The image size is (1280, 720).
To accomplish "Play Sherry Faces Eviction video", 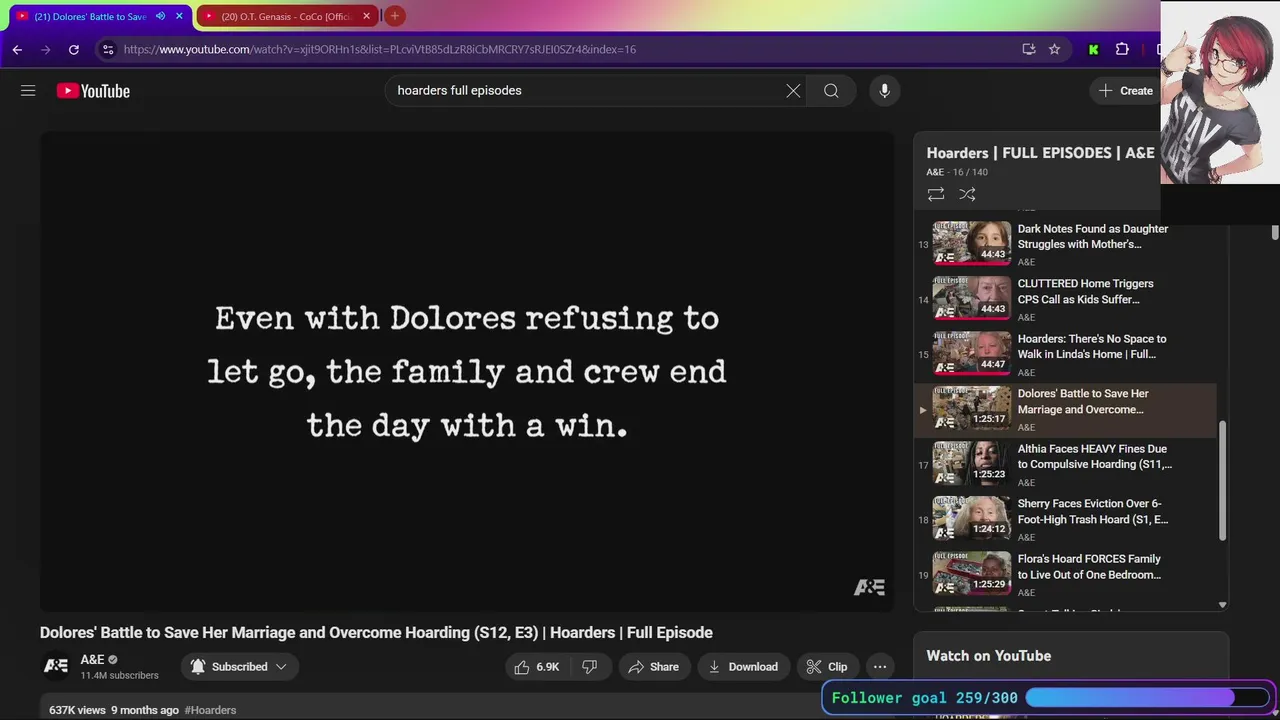I will pos(1065,519).
